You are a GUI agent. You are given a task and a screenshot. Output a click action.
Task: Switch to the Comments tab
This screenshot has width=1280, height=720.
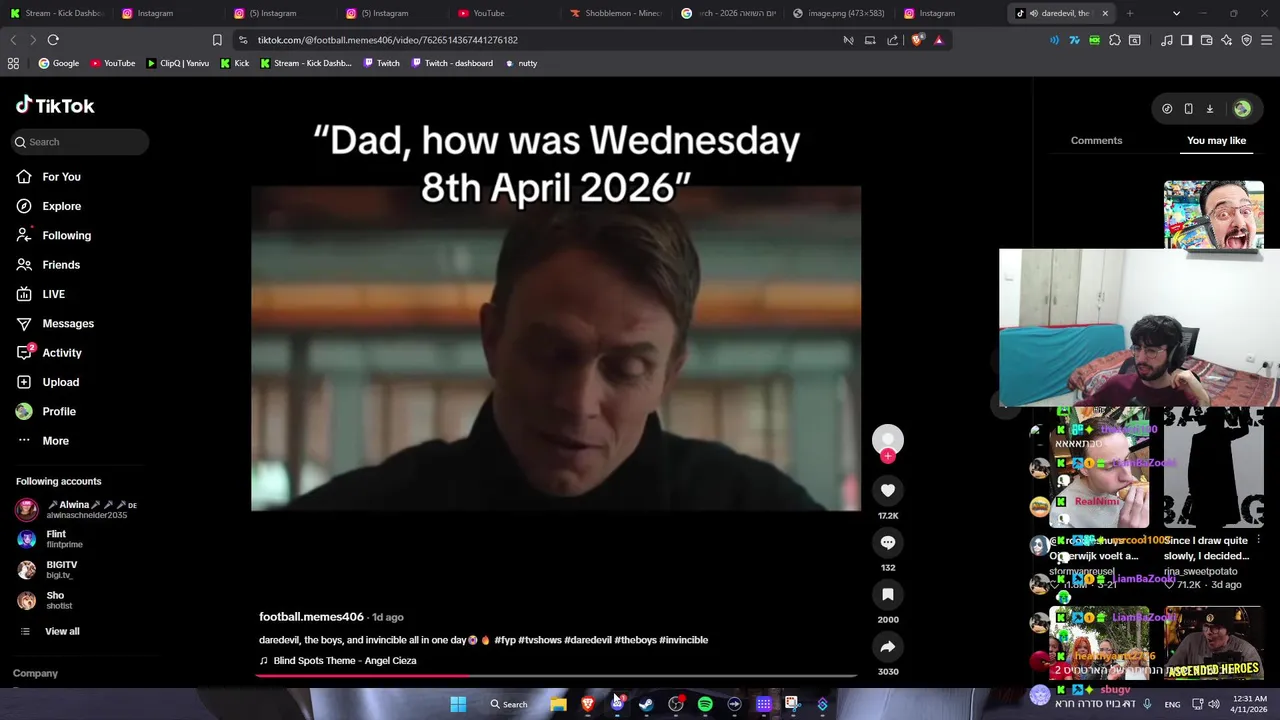(1096, 140)
